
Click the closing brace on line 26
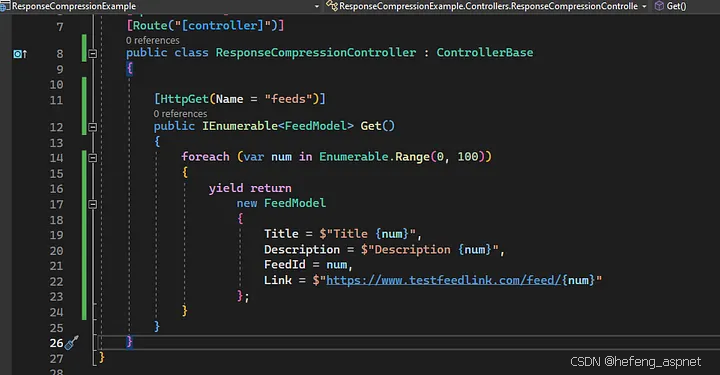[129, 341]
